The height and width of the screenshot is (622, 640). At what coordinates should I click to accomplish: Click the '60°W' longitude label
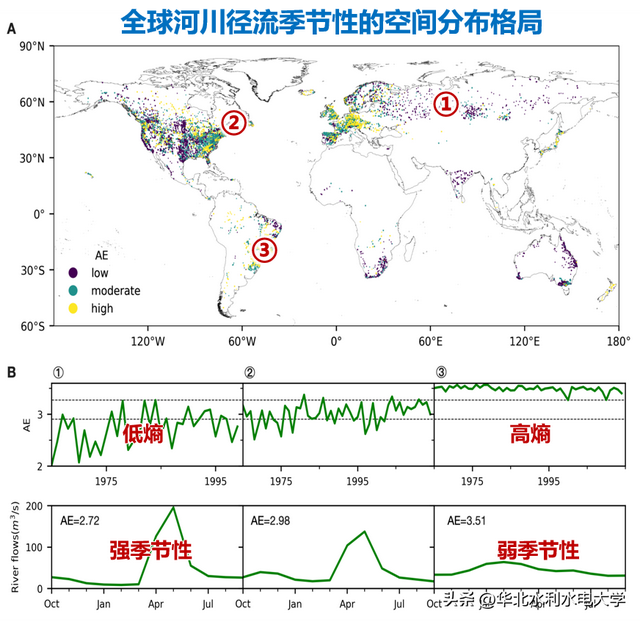point(242,341)
